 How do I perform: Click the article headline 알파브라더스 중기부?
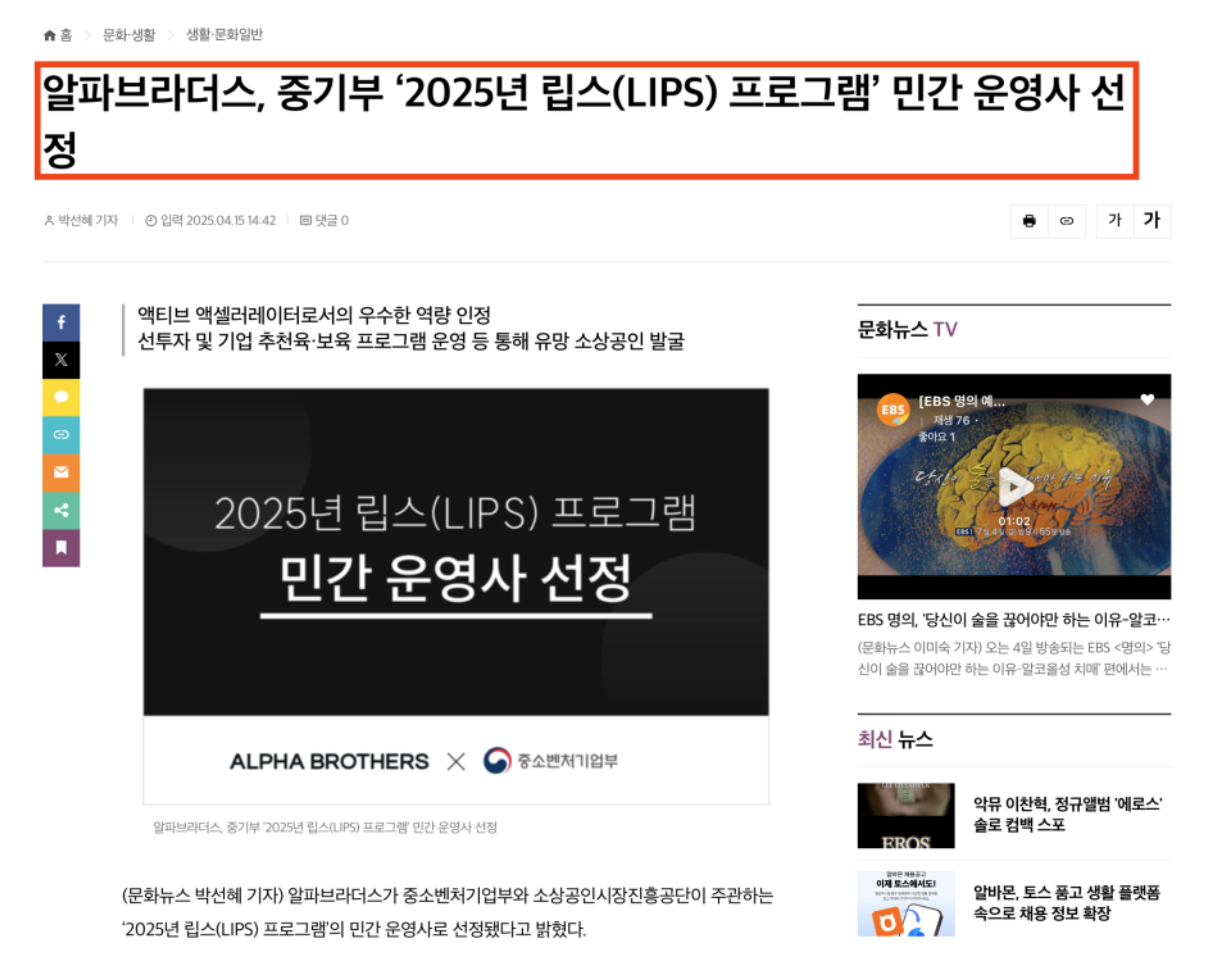585,122
